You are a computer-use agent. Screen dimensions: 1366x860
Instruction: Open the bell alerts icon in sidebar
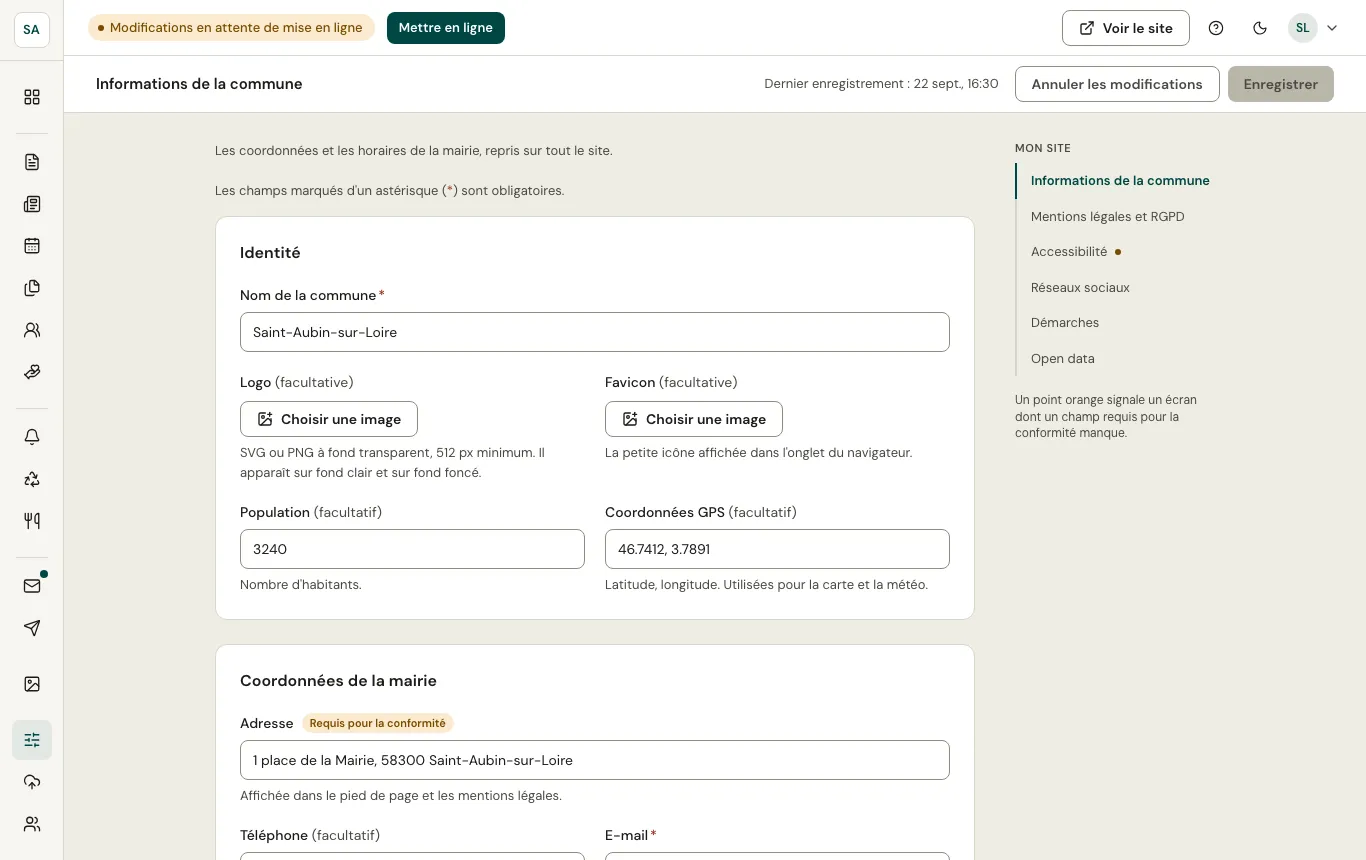pyautogui.click(x=32, y=437)
